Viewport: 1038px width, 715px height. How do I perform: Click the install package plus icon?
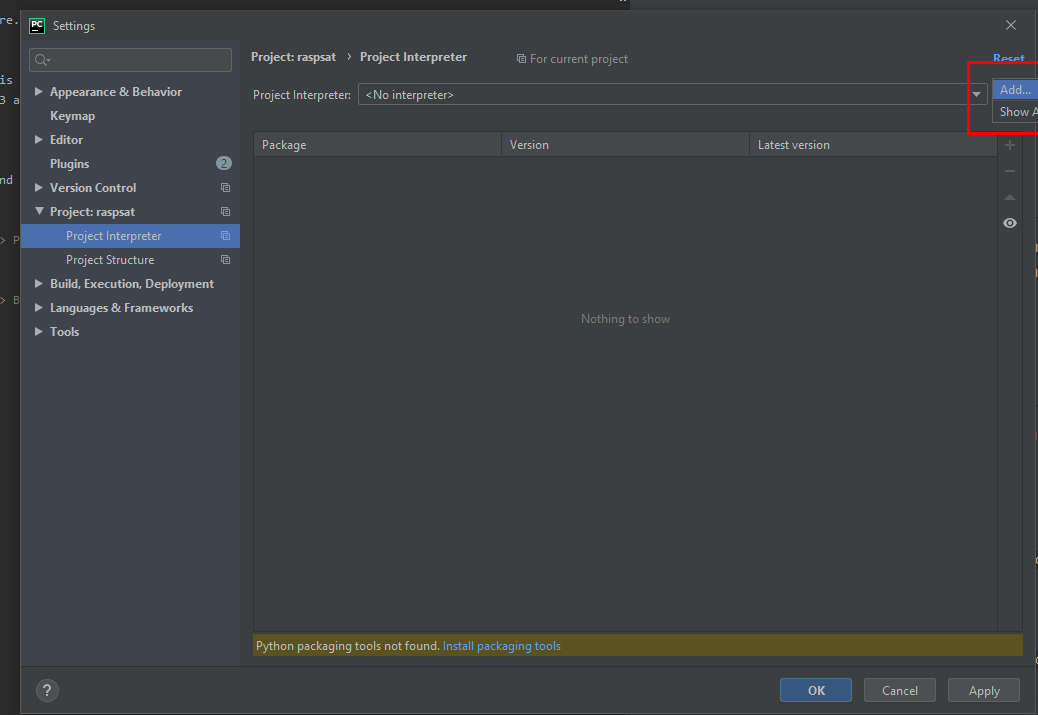click(x=1010, y=145)
